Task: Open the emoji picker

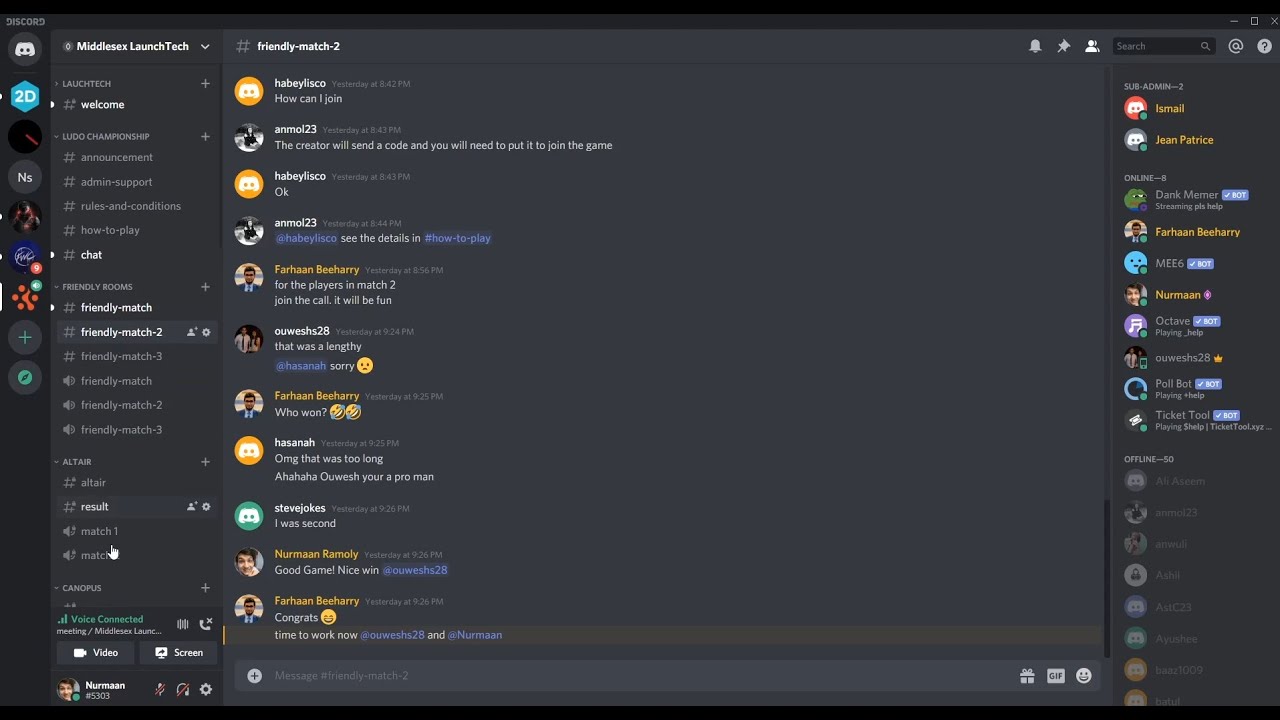Action: tap(1084, 676)
